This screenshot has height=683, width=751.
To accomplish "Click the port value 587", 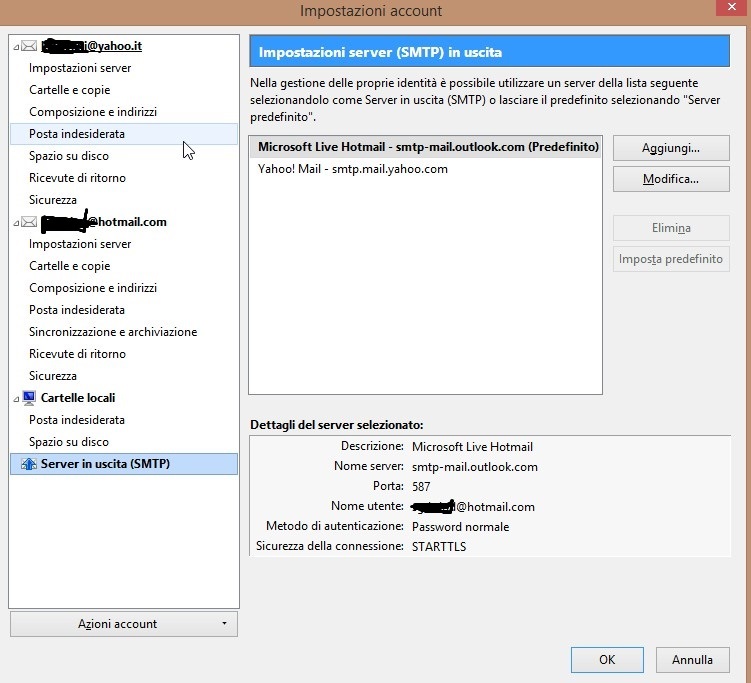I will (421, 487).
